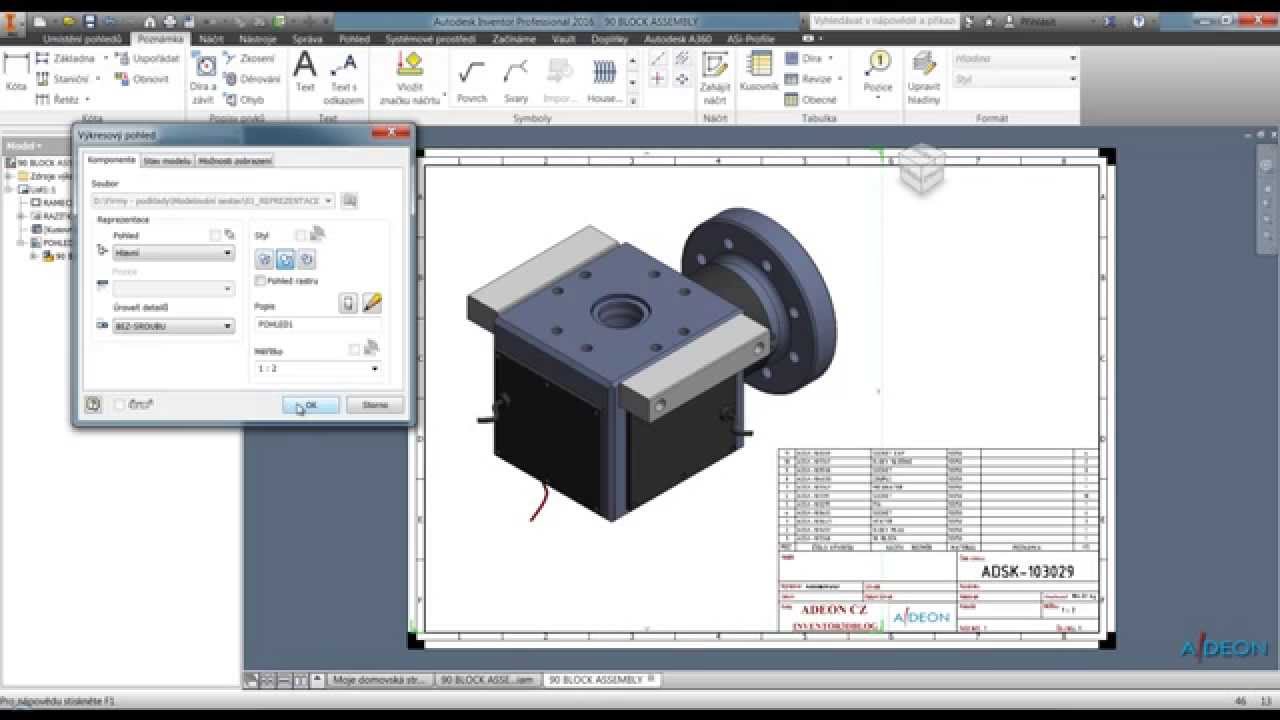Click the Popis POHLED1 text field
Image resolution: width=1280 pixels, height=720 pixels.
point(318,325)
